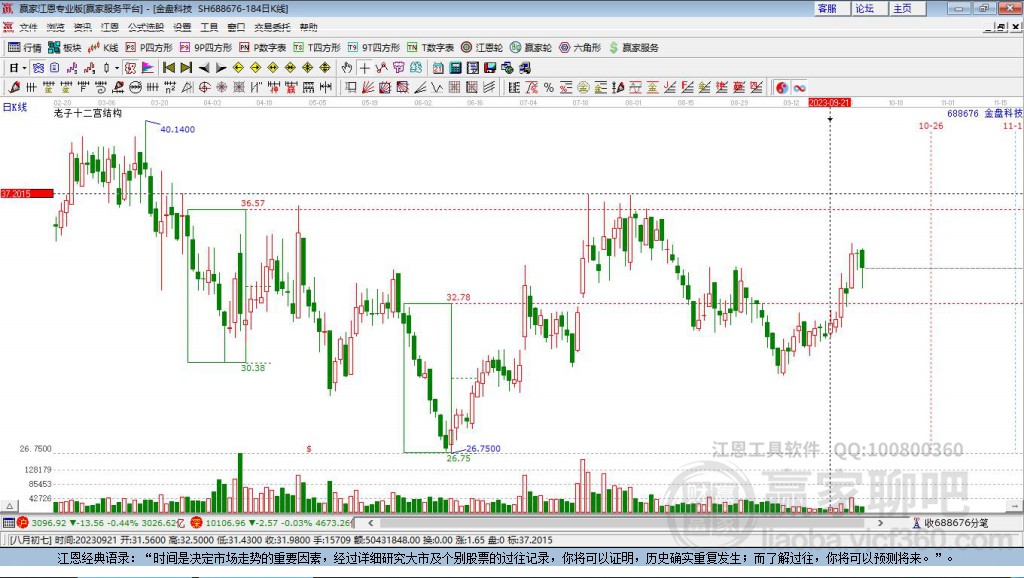Jump to first bar icon
The height and width of the screenshot is (578, 1024).
pos(168,68)
